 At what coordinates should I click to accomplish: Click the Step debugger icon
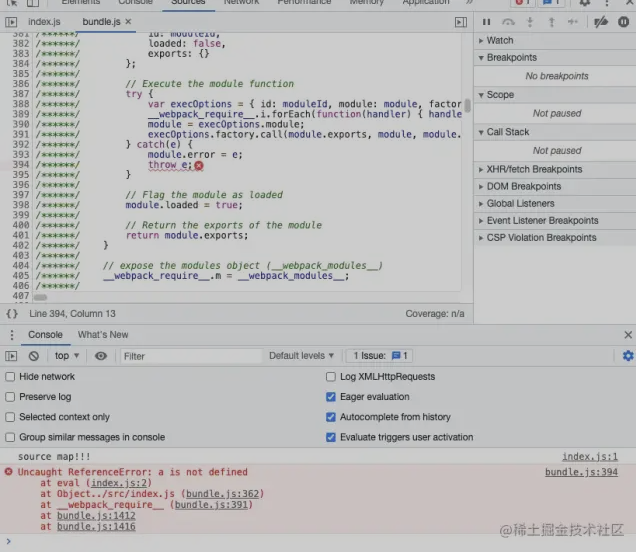tap(573, 22)
